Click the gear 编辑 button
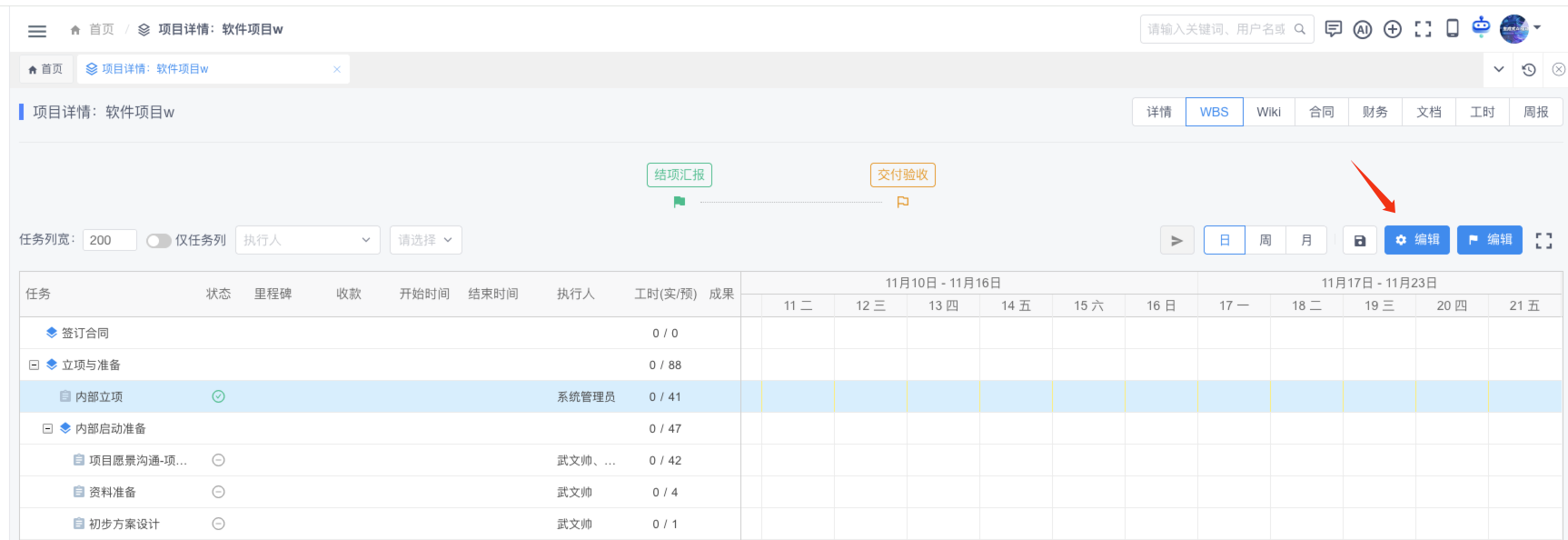1568x540 pixels. click(1416, 240)
